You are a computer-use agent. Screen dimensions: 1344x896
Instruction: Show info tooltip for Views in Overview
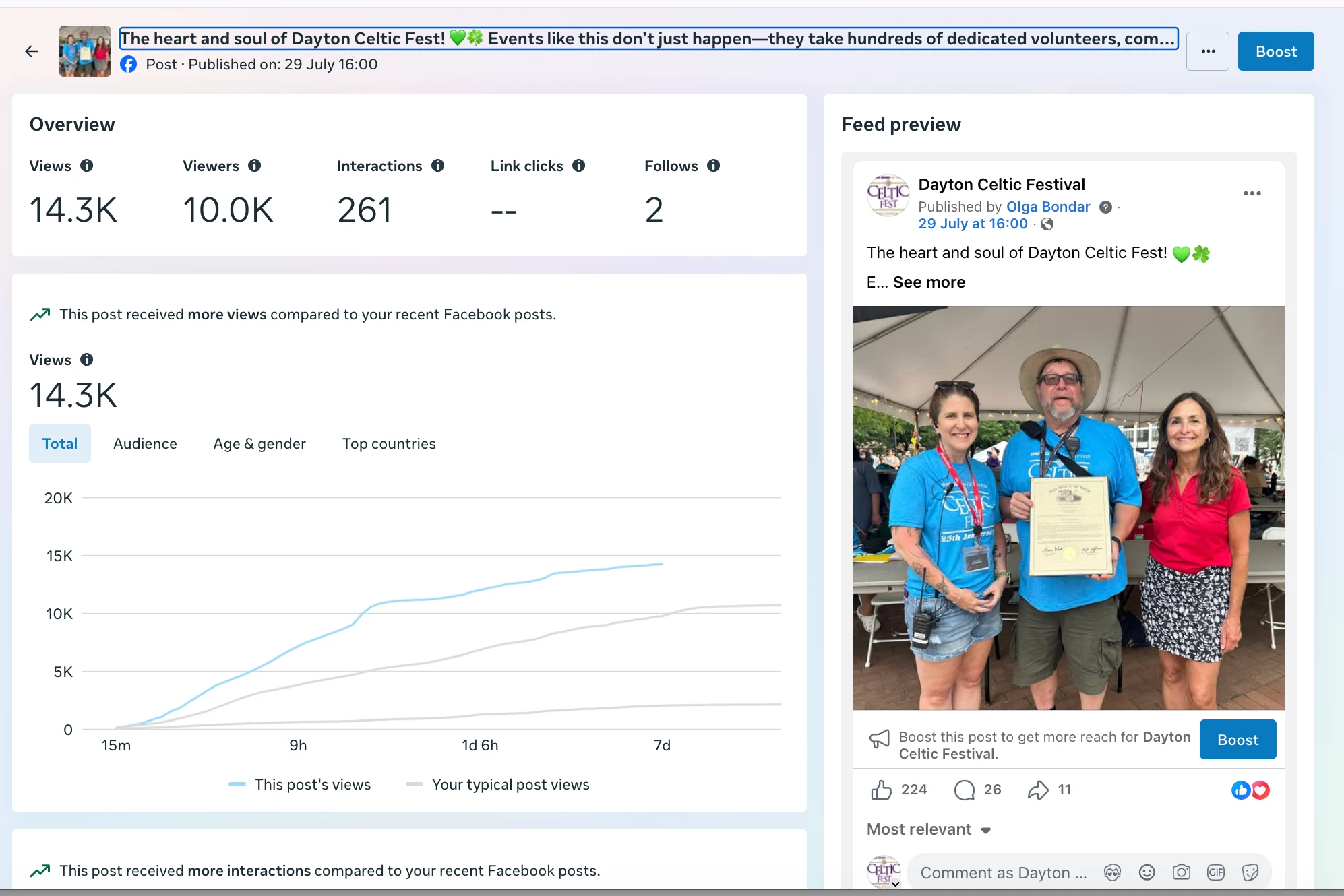(86, 166)
